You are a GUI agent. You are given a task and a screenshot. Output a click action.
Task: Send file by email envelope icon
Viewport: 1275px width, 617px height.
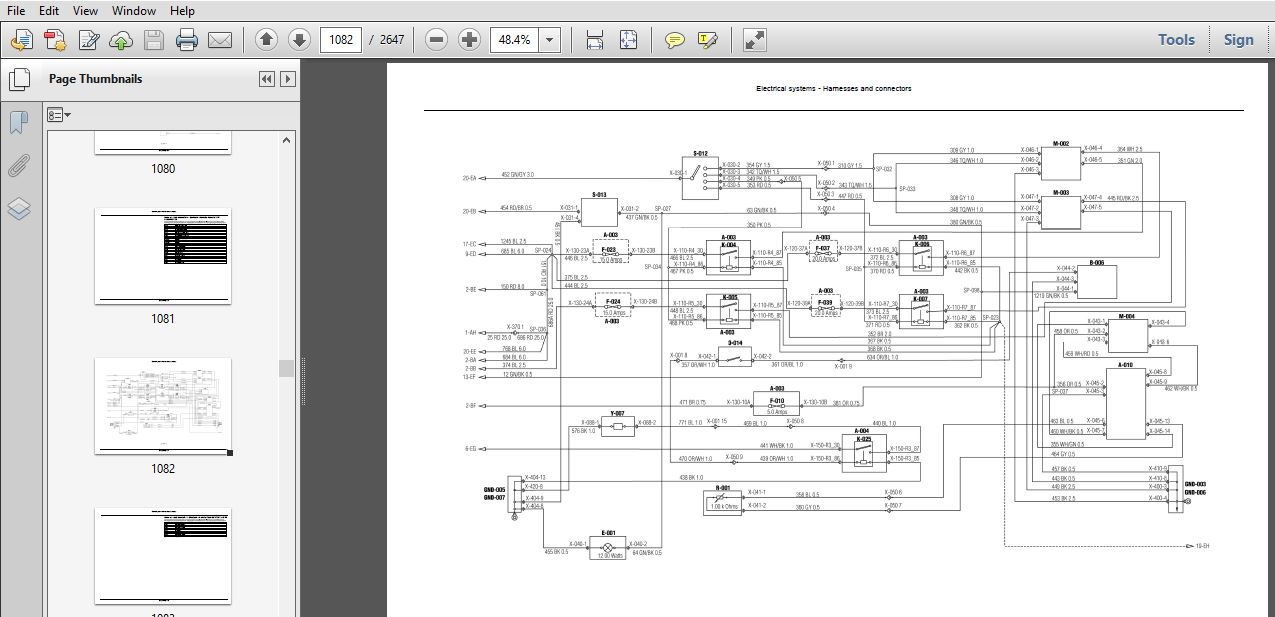tap(219, 40)
